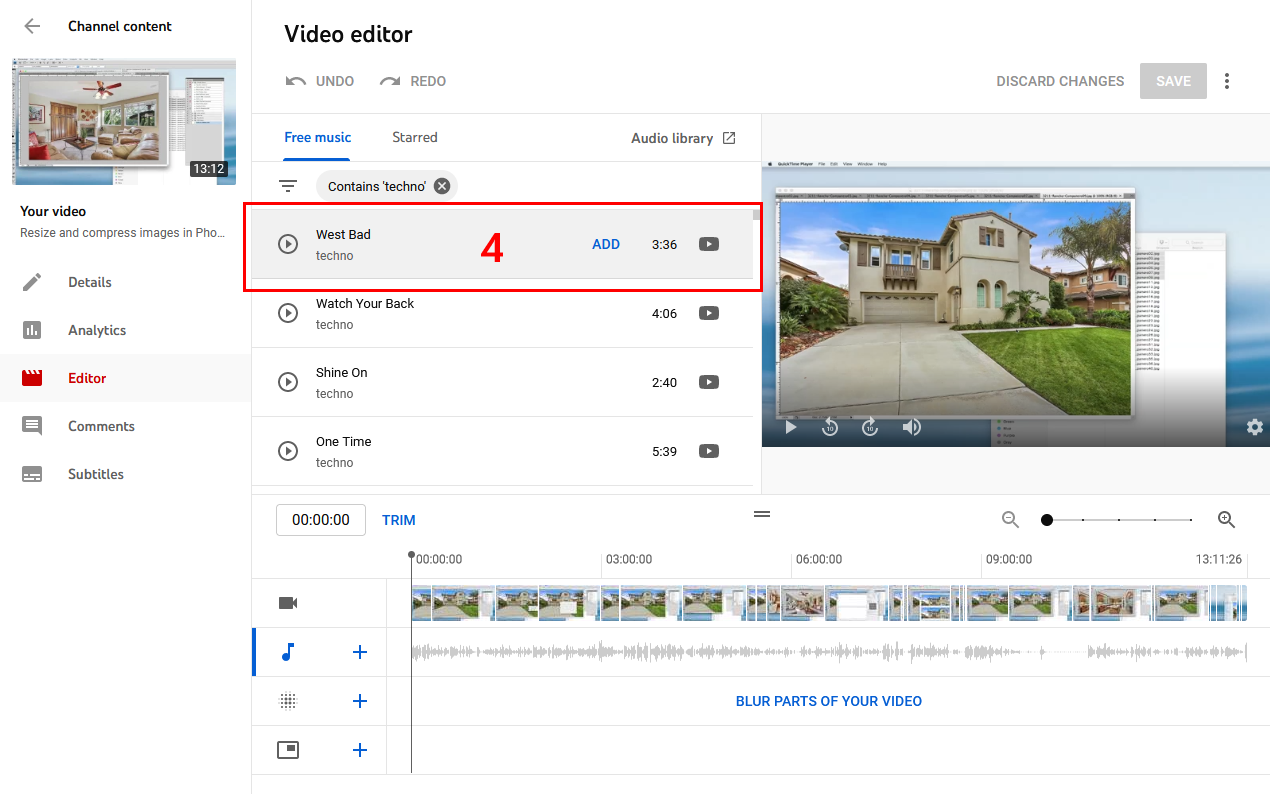This screenshot has width=1270, height=794.
Task: Zoom out the timeline with magnifier
Action: [x=1011, y=520]
